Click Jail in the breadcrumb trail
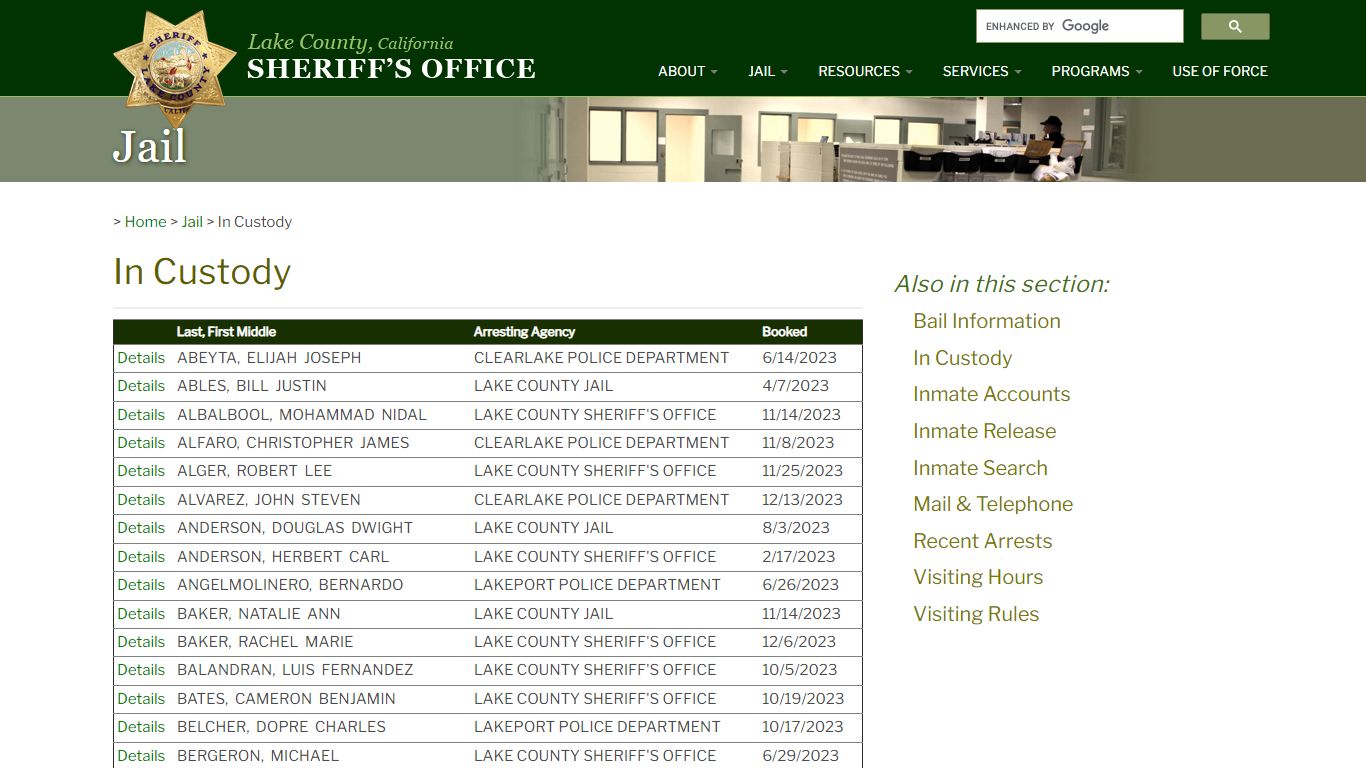This screenshot has height=768, width=1366. click(192, 221)
